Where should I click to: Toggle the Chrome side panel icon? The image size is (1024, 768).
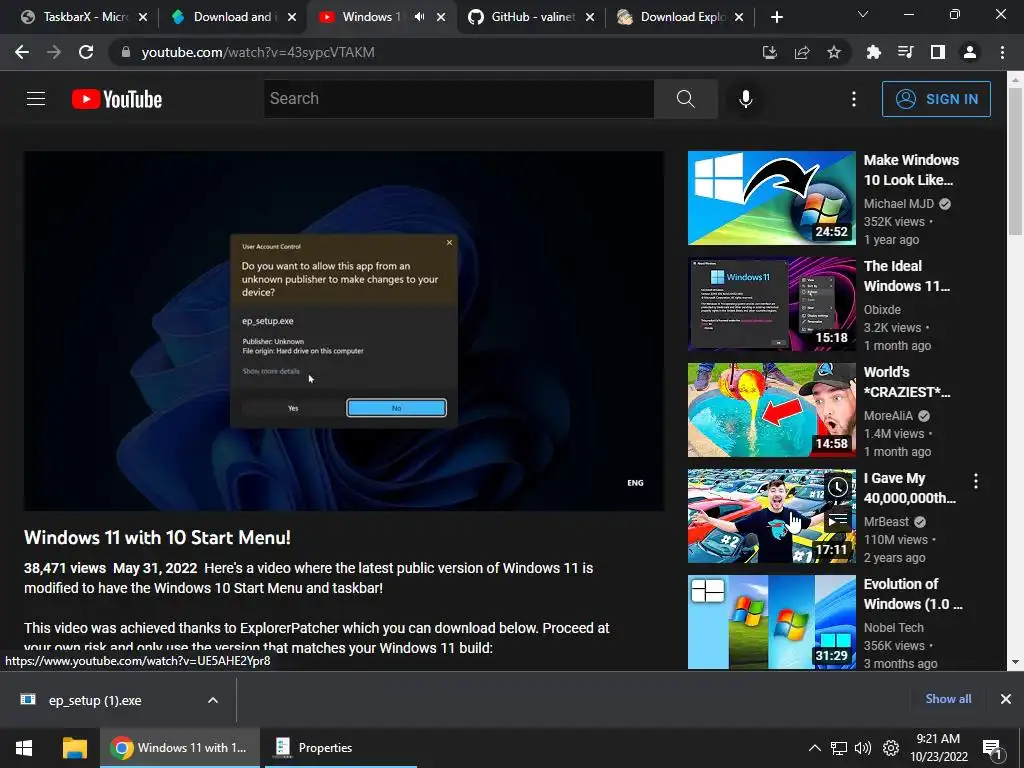coord(938,52)
